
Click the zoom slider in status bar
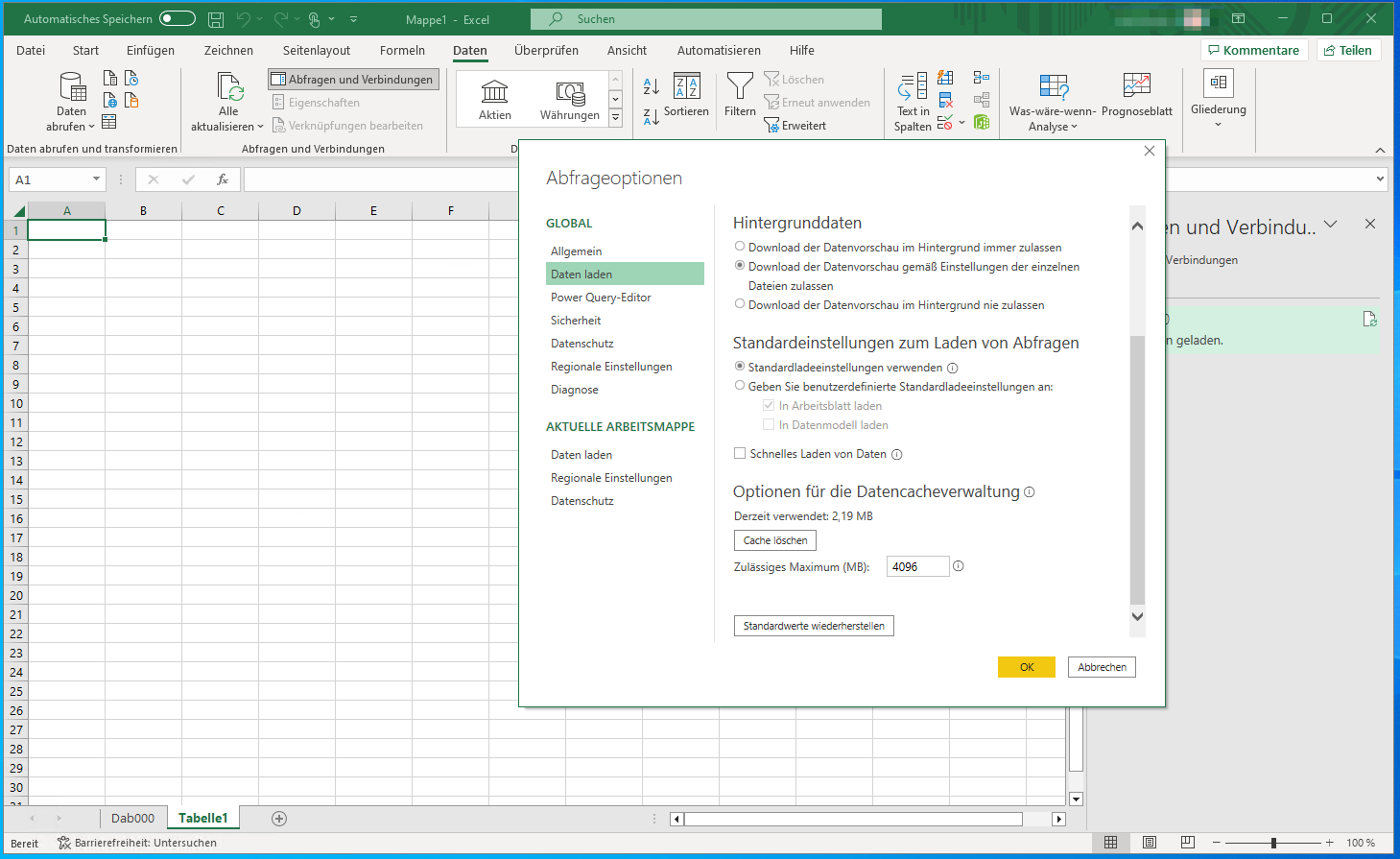tap(1273, 843)
